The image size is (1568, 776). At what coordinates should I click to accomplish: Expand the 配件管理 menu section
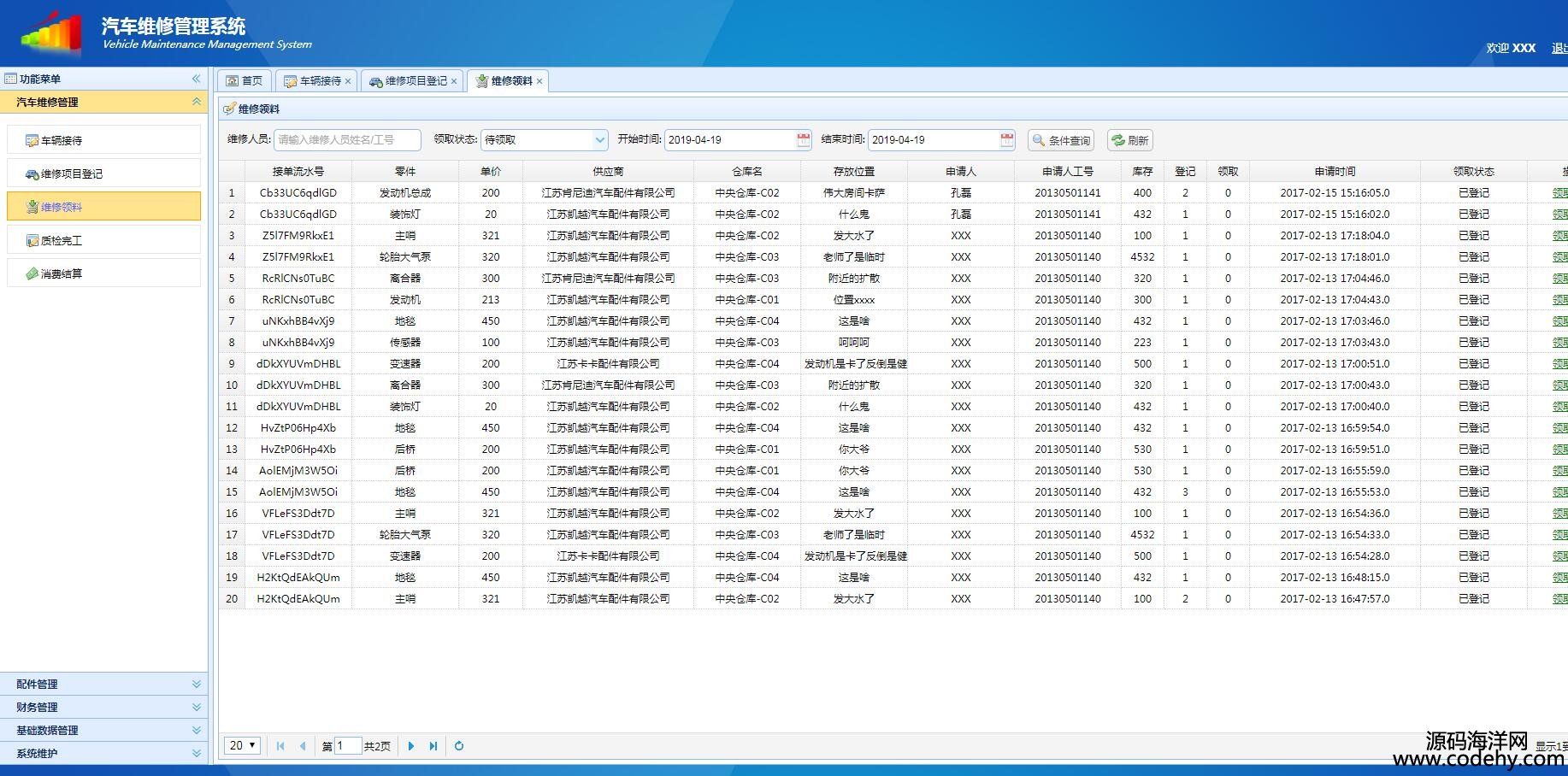click(103, 684)
